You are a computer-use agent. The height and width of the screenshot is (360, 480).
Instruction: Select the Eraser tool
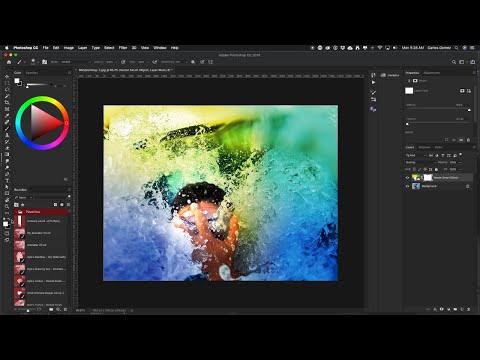click(7, 148)
